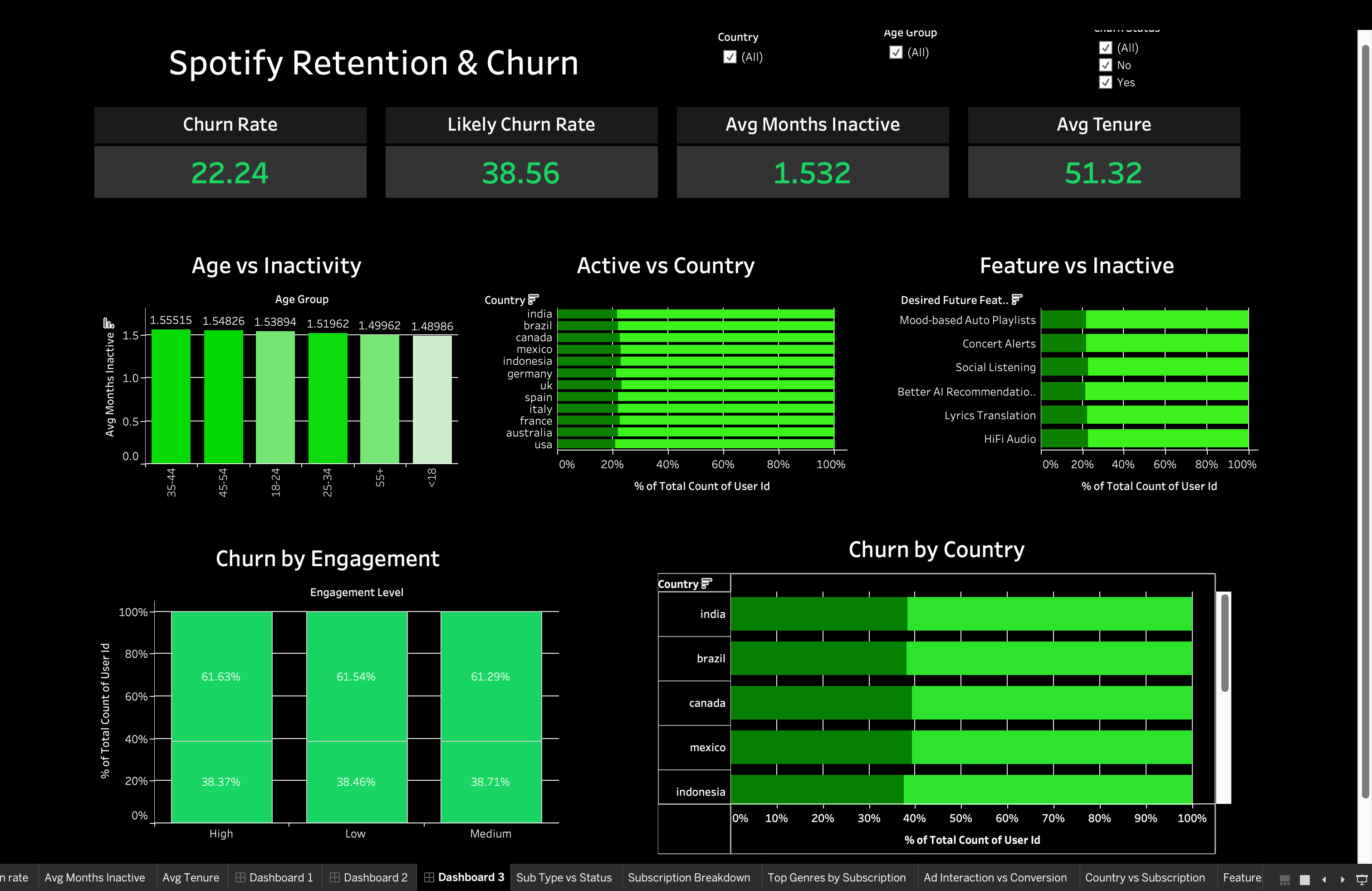1372x891 pixels.
Task: Click the Likely Churn Rate value 38.56
Action: click(521, 172)
